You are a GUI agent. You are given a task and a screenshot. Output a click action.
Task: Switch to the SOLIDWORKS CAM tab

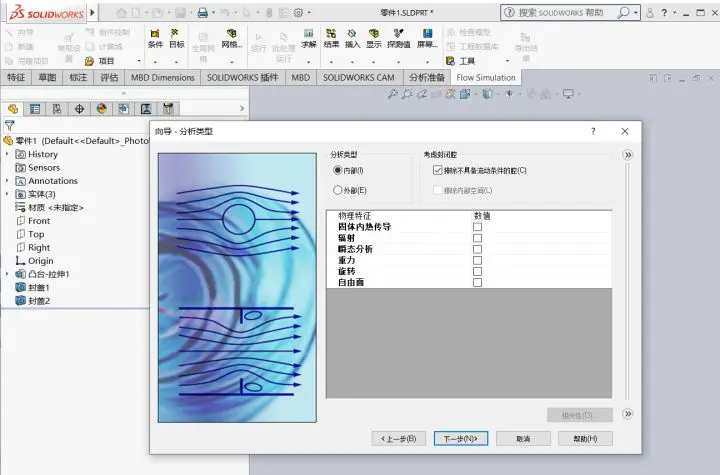coord(359,78)
